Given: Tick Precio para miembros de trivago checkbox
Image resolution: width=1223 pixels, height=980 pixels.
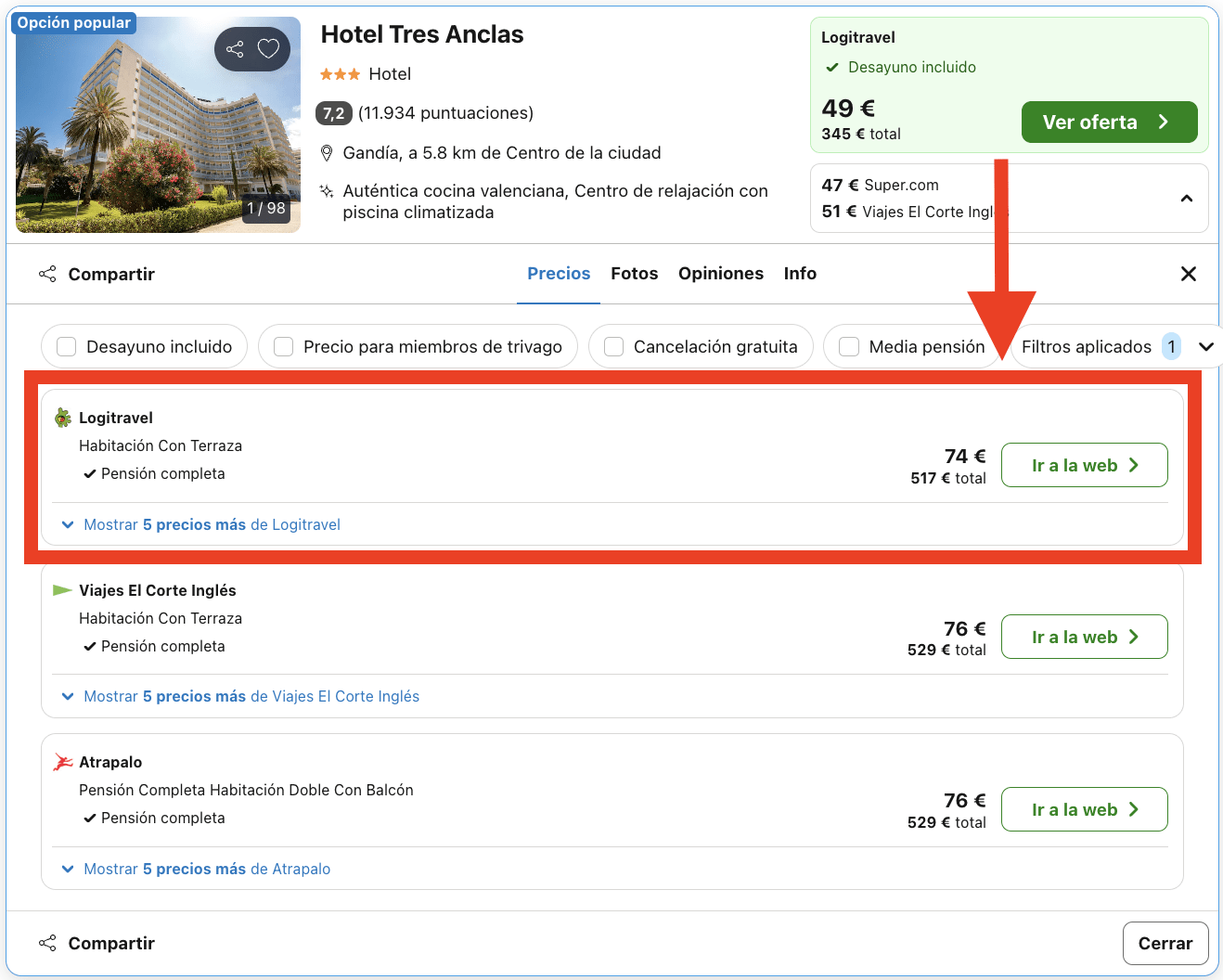Looking at the screenshot, I should click(x=284, y=346).
